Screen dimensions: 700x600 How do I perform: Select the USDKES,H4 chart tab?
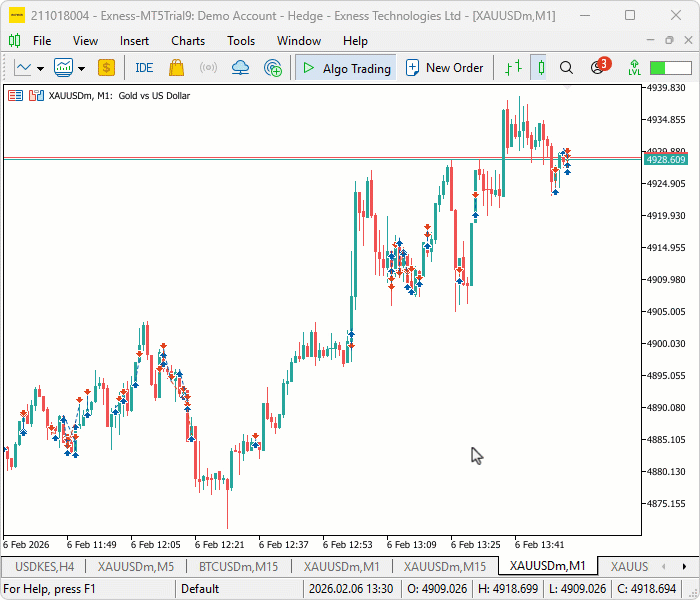click(x=45, y=567)
